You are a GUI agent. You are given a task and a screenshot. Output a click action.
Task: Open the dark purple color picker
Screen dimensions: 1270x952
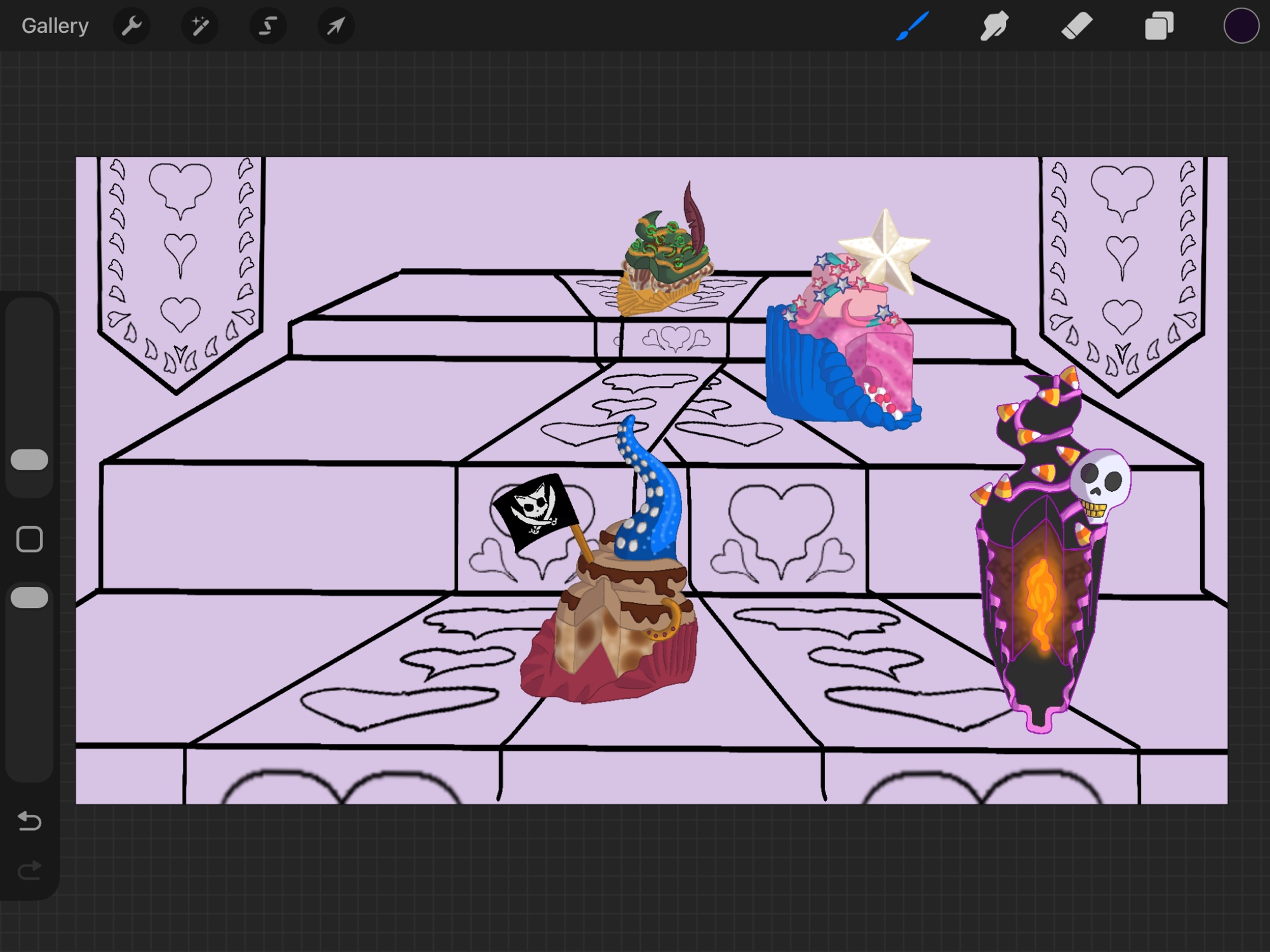click(1241, 26)
